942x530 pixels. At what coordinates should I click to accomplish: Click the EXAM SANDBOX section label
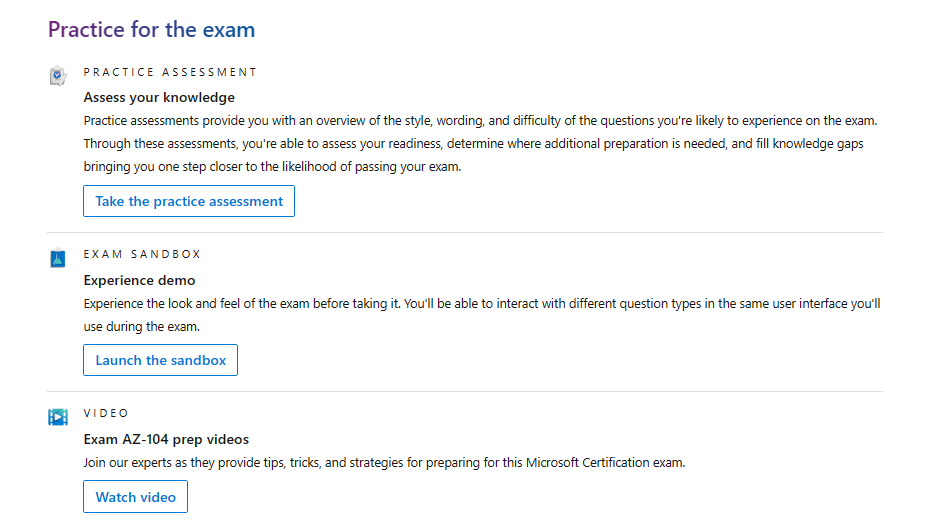pyautogui.click(x=142, y=254)
